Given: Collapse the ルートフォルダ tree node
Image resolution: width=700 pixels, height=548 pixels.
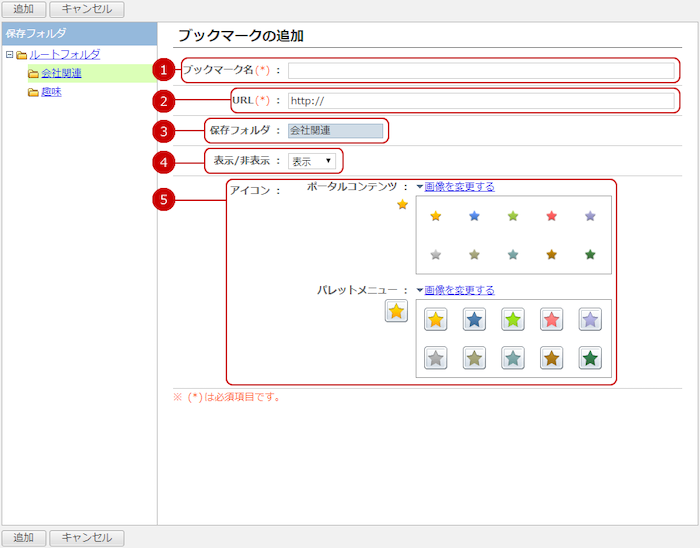Looking at the screenshot, I should pos(9,55).
